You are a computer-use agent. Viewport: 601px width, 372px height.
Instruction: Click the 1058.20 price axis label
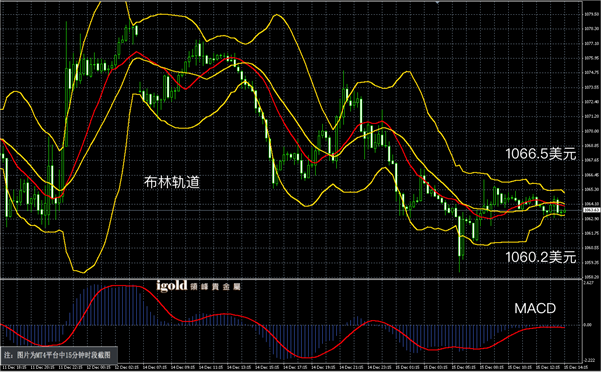pyautogui.click(x=590, y=276)
